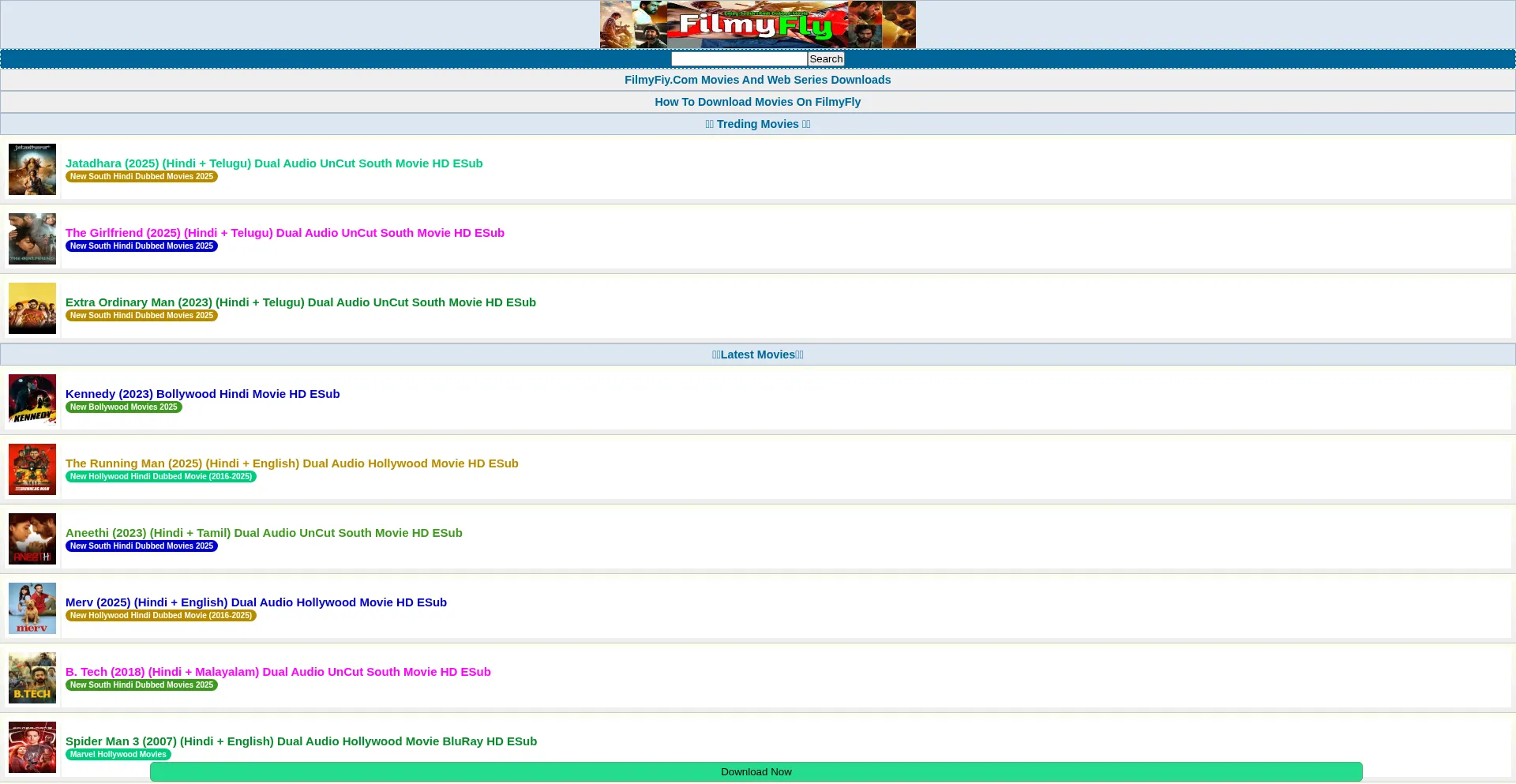
Task: Open the Jatadhara movie poster thumbnail
Action: 32,169
